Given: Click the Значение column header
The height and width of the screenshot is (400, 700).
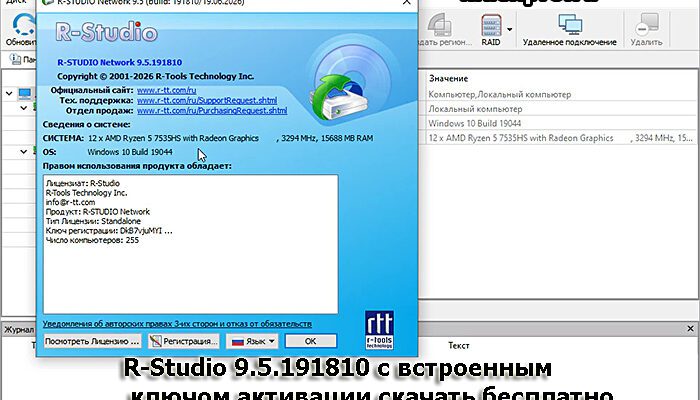Looking at the screenshot, I should pyautogui.click(x=449, y=79).
